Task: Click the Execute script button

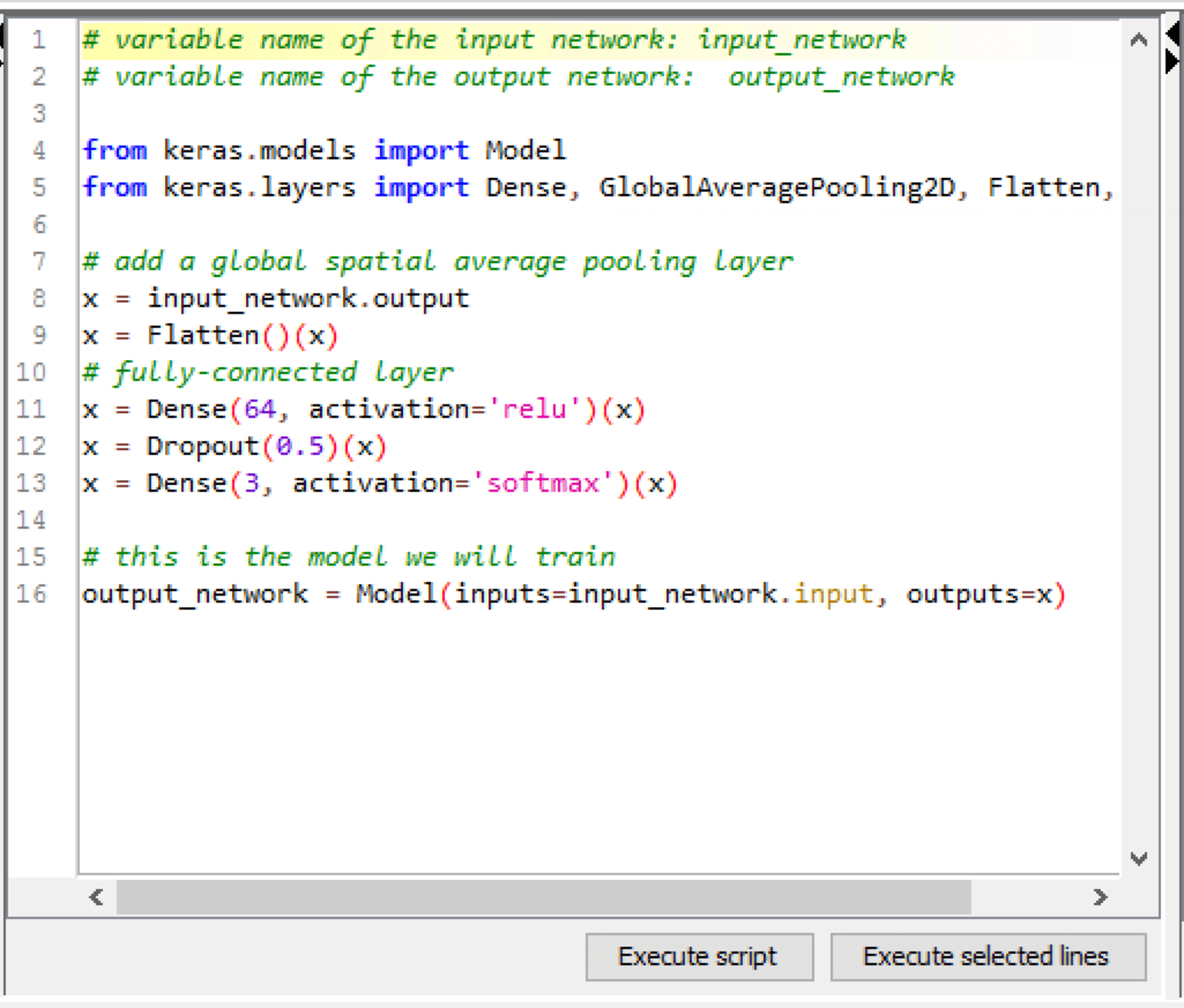Action: click(x=699, y=956)
